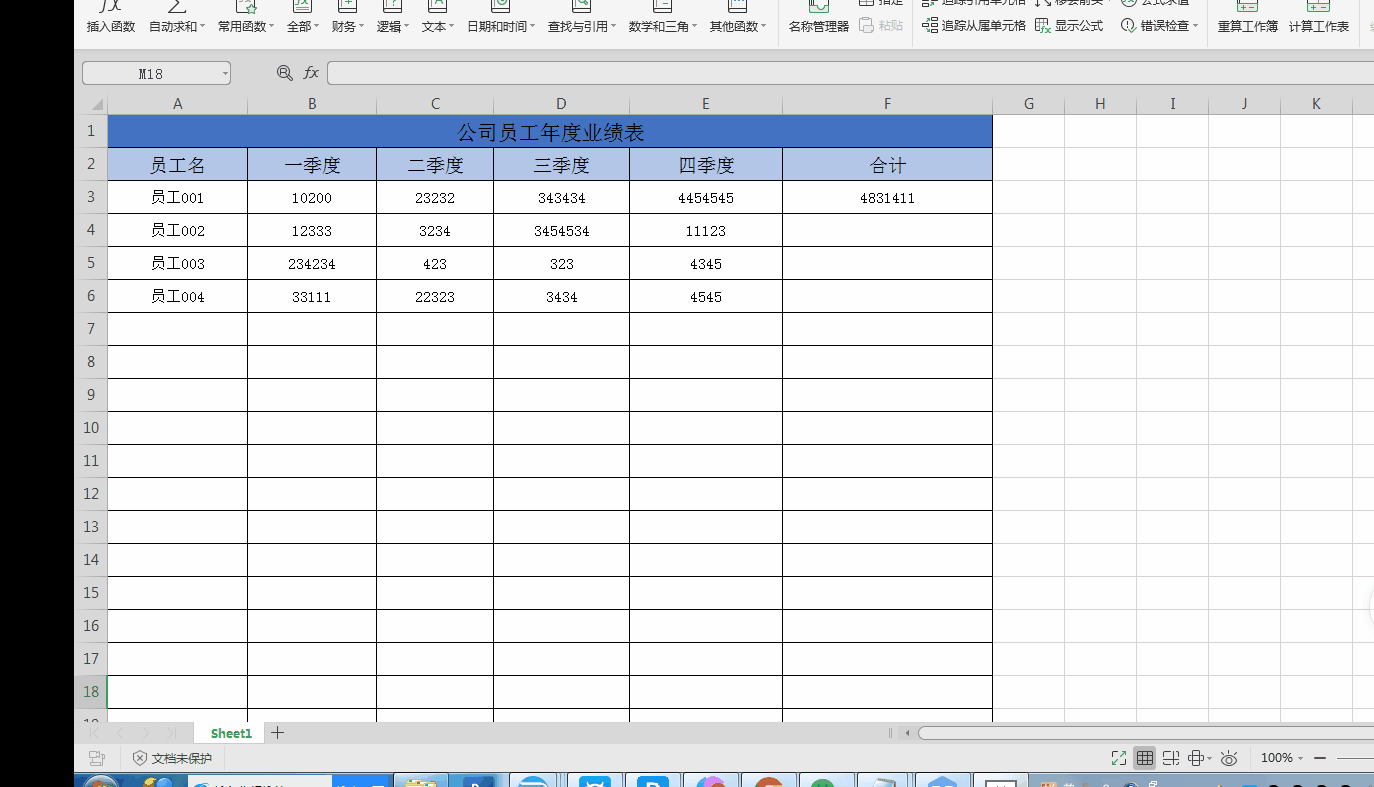Select column K header
Viewport: 1374px width, 787px height.
click(x=1316, y=104)
